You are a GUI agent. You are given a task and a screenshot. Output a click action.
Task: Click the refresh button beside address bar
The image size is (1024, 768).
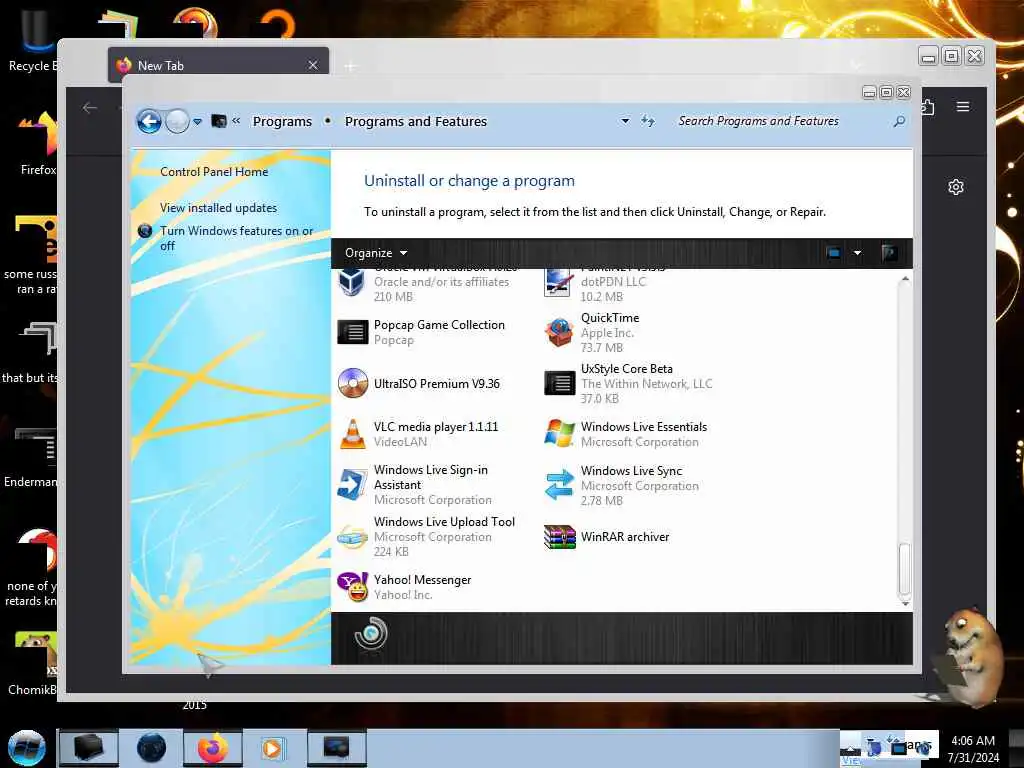[x=647, y=121]
